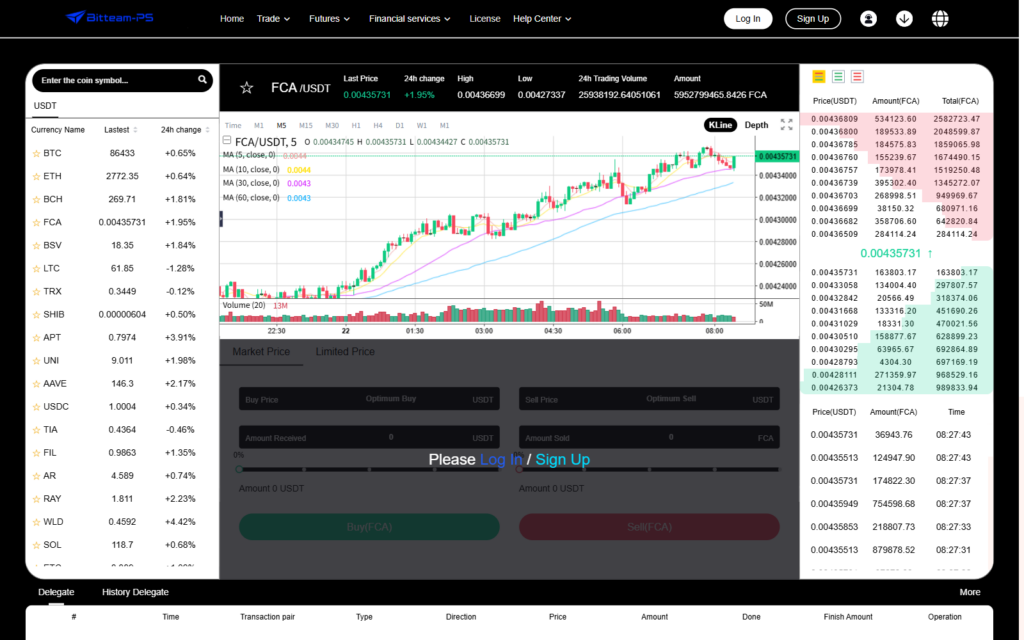Star the SHIB row

(x=36, y=315)
